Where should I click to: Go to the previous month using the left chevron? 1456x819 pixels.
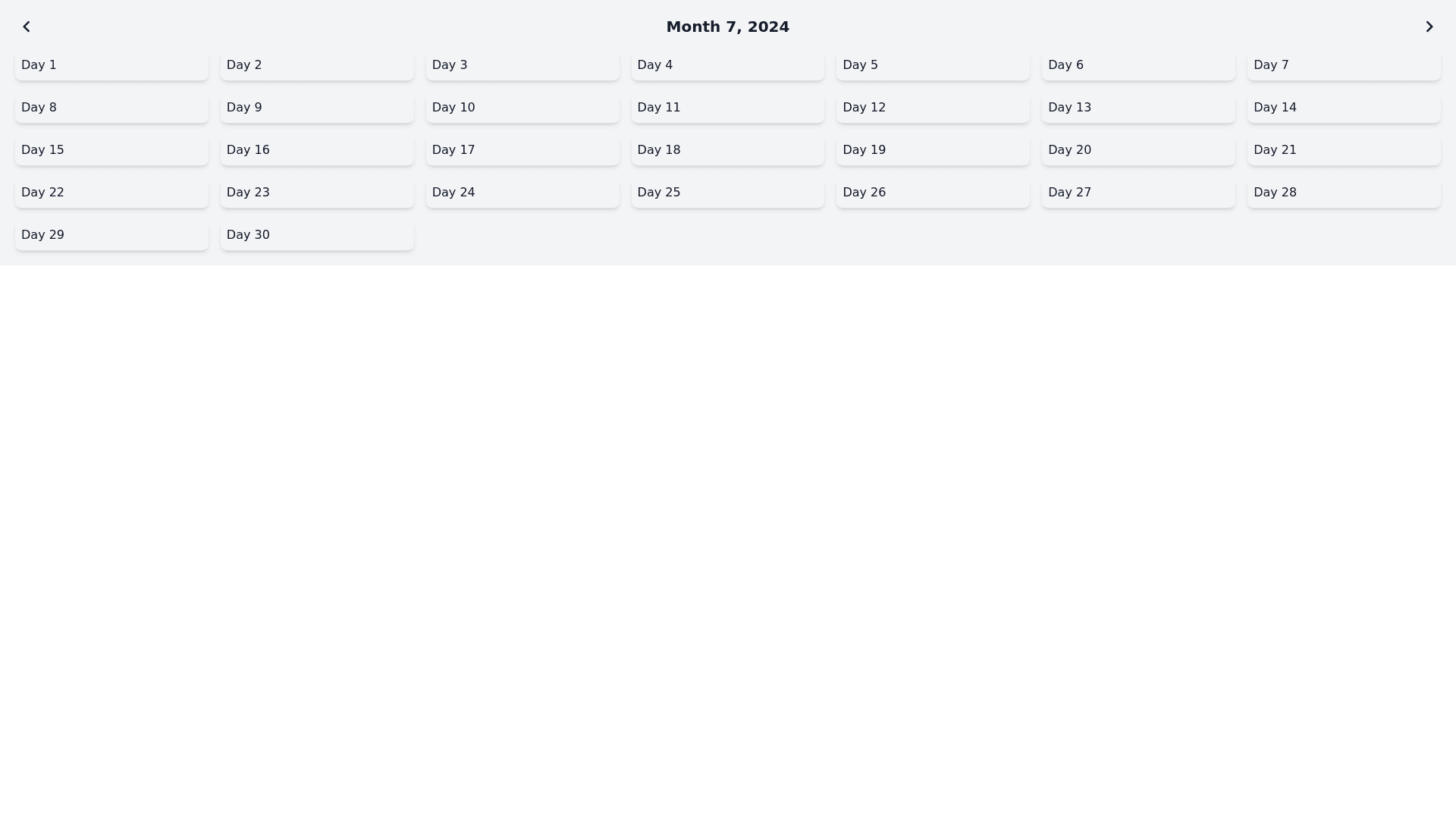27,27
